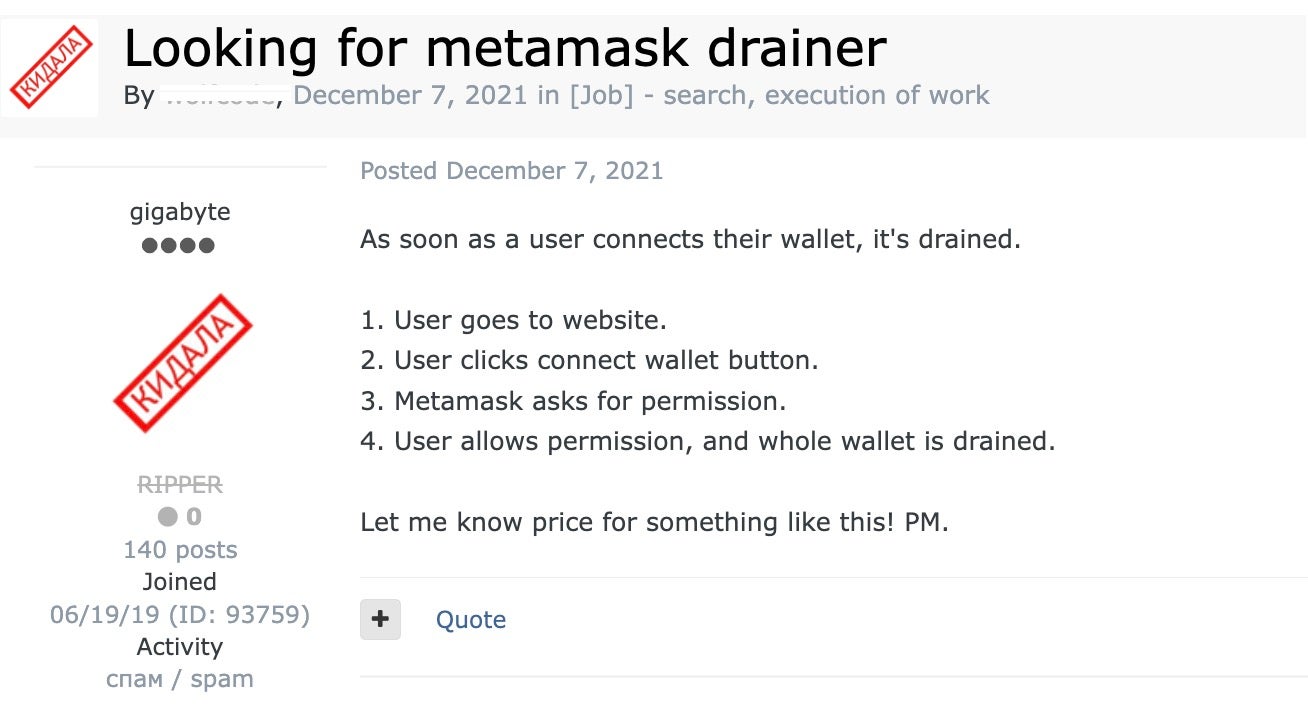Click the four-dot rank indicator under gigabyte

tap(179, 246)
